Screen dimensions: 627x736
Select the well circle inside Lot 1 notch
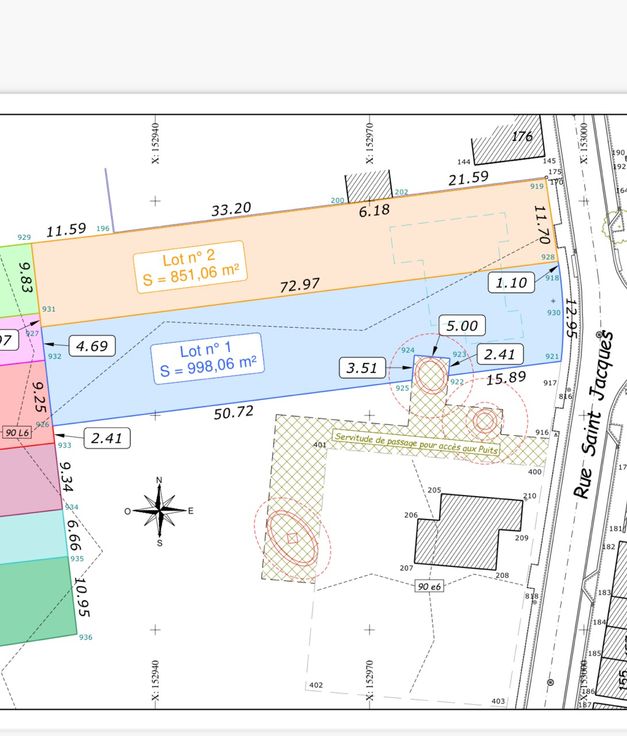point(431,377)
